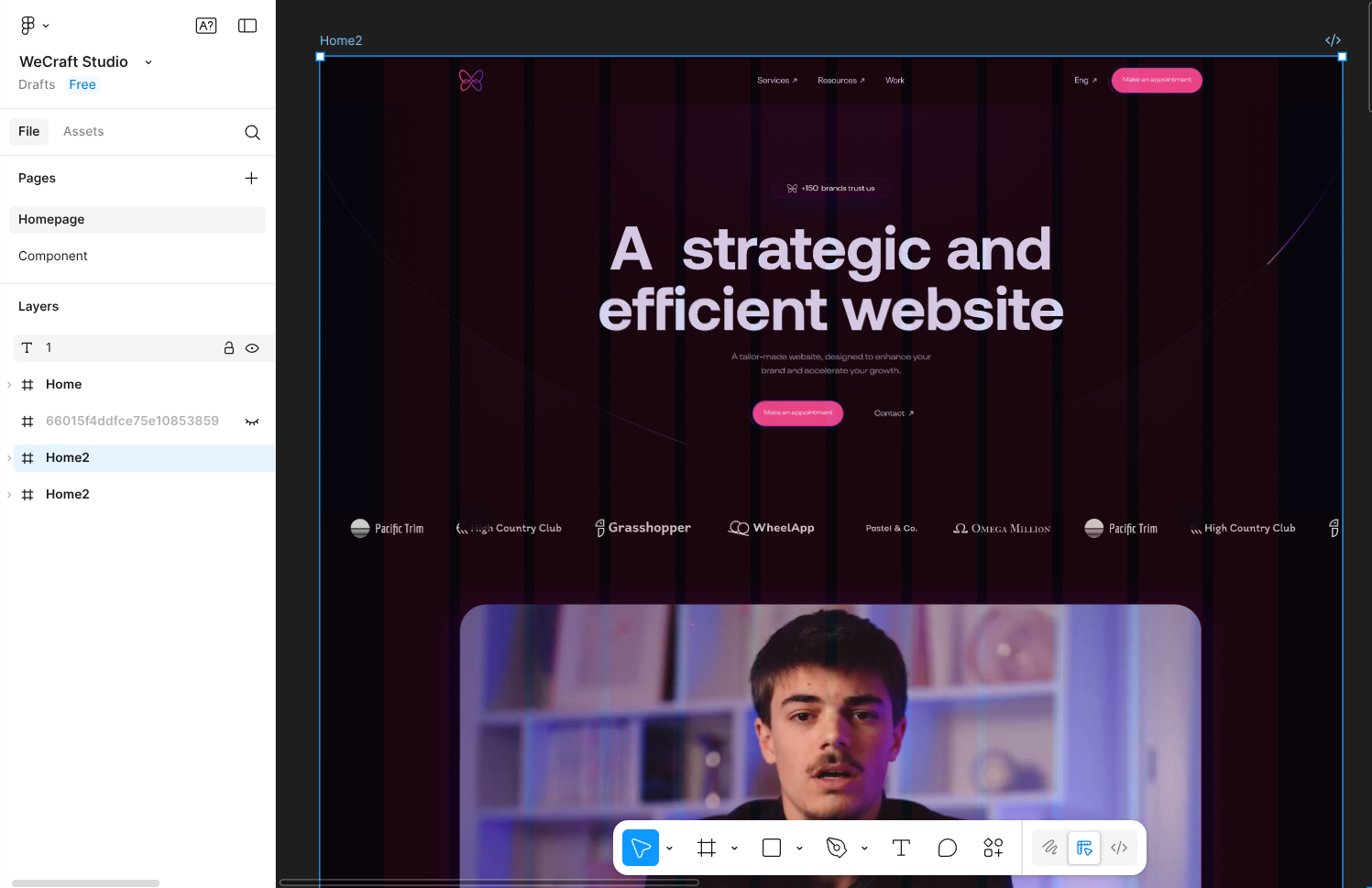Select the Homepage page

(x=137, y=219)
